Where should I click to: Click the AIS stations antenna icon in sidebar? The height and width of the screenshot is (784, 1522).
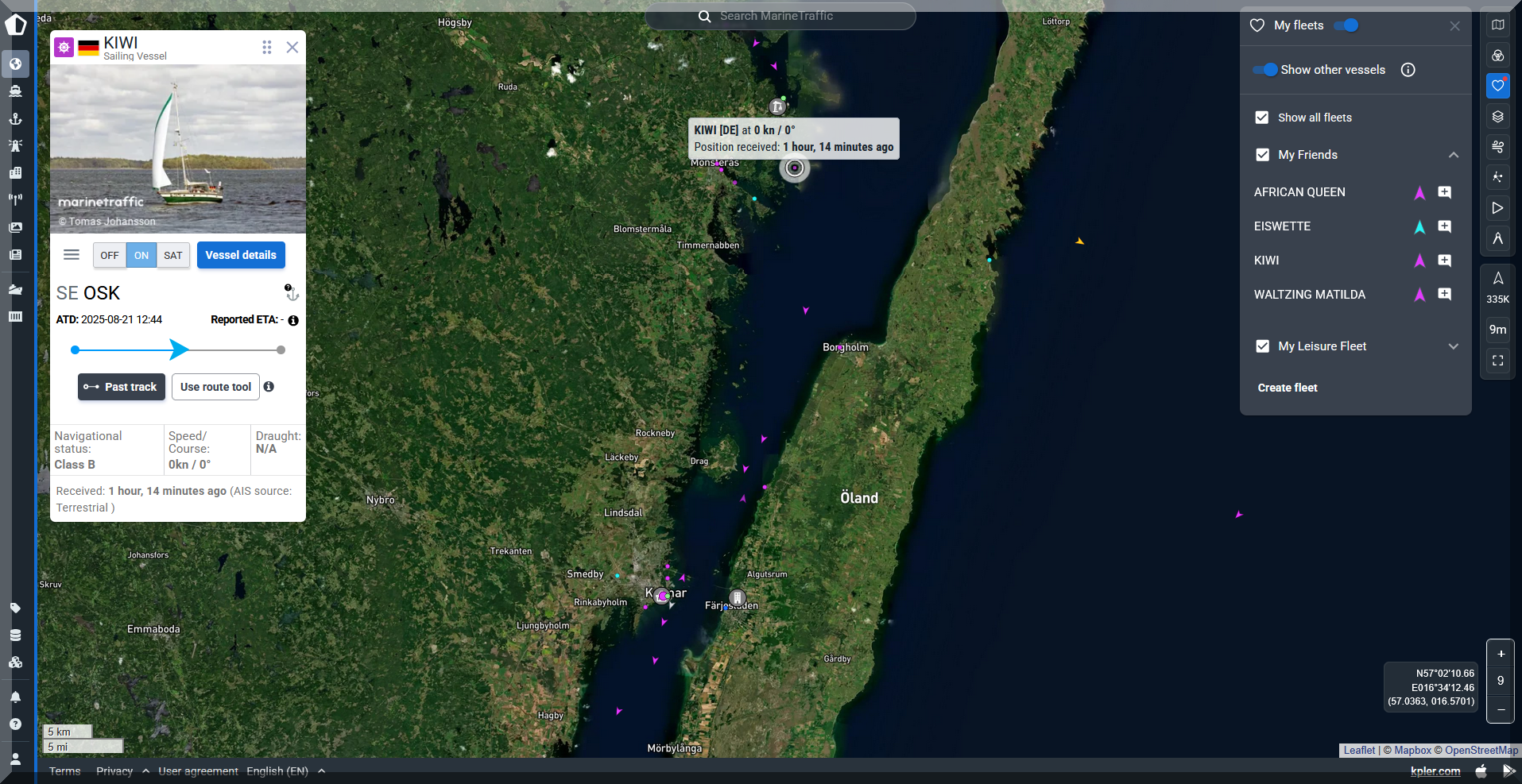pyautogui.click(x=15, y=199)
